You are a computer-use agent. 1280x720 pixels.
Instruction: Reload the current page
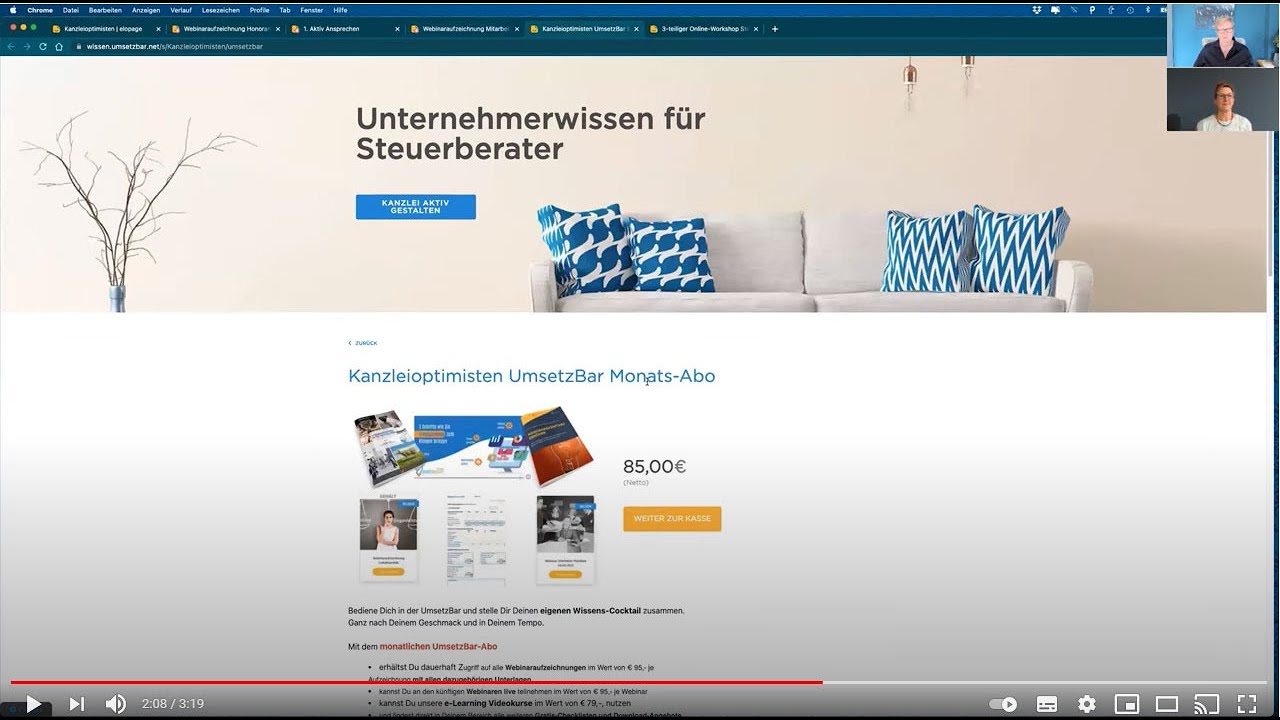click(43, 46)
